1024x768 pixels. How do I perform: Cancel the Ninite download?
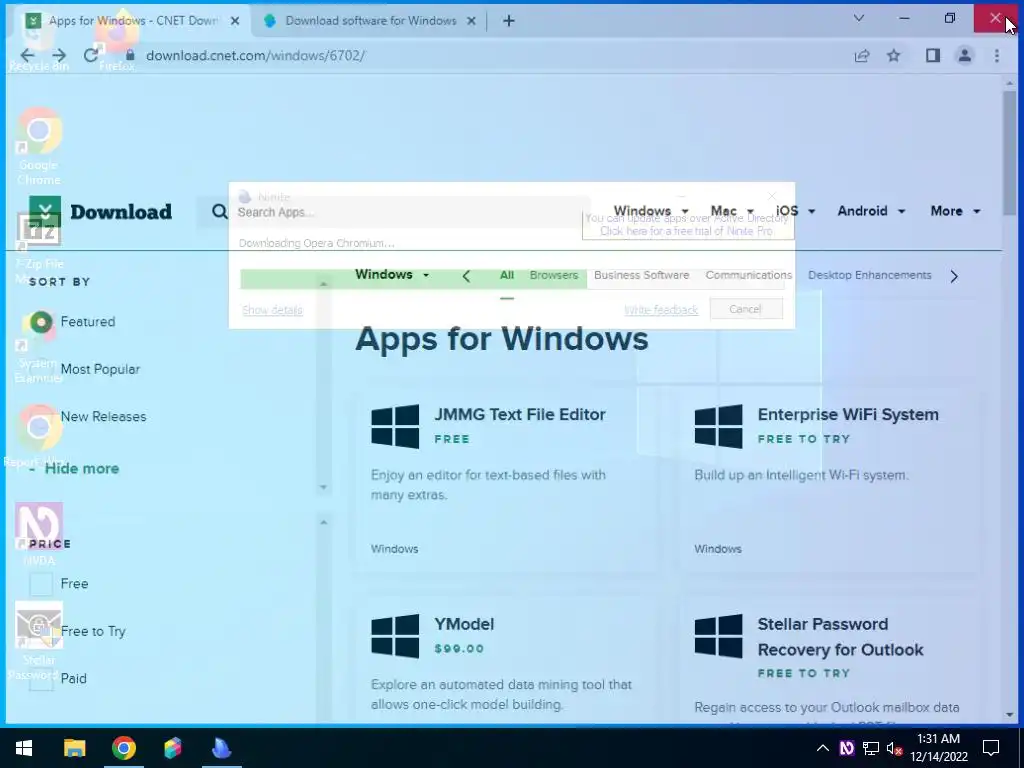pos(746,309)
